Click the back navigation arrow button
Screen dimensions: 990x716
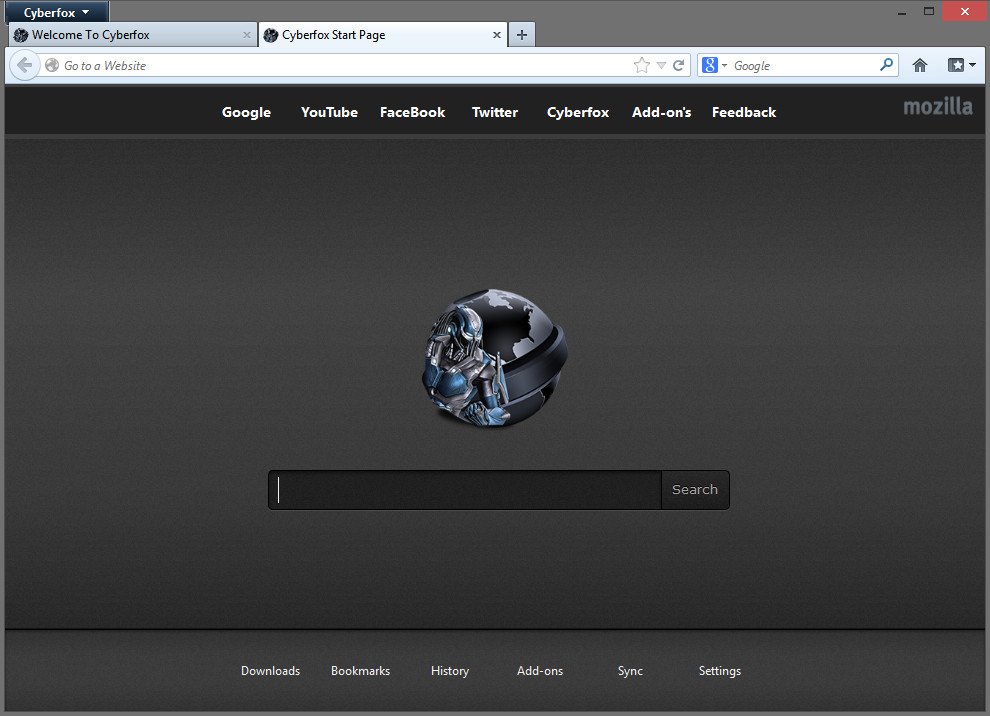24,66
